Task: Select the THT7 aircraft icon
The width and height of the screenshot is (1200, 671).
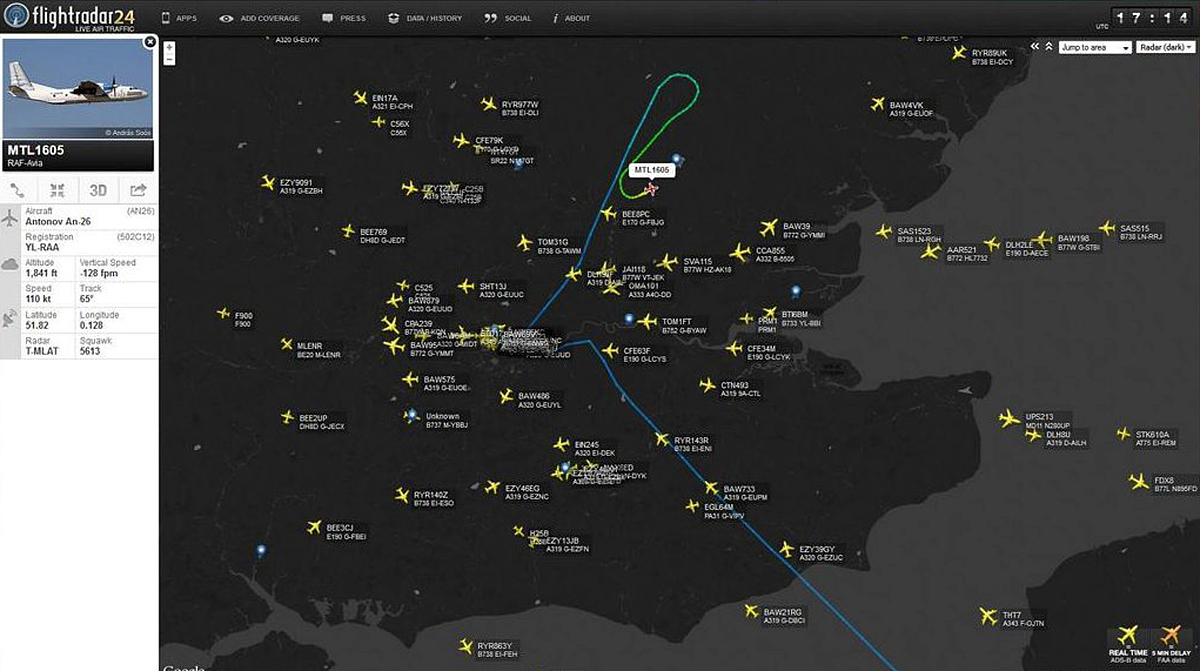Action: pos(988,615)
